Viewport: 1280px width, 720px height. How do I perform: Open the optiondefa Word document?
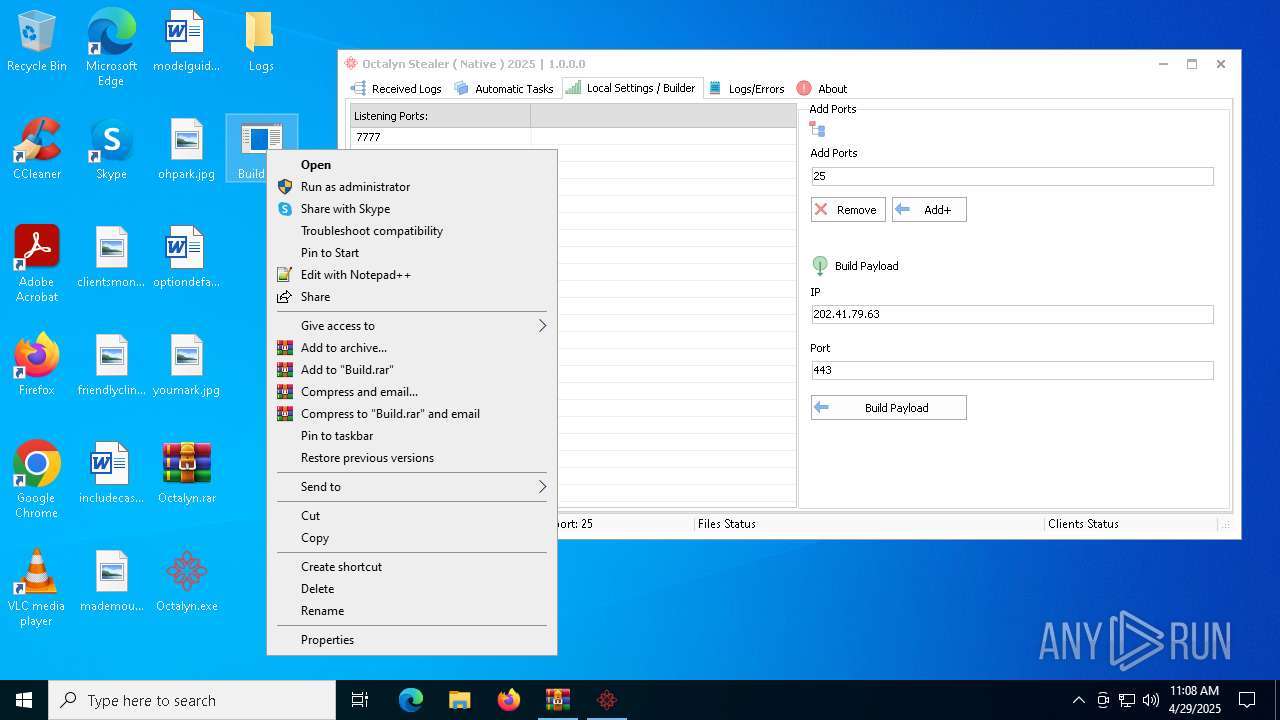(186, 258)
